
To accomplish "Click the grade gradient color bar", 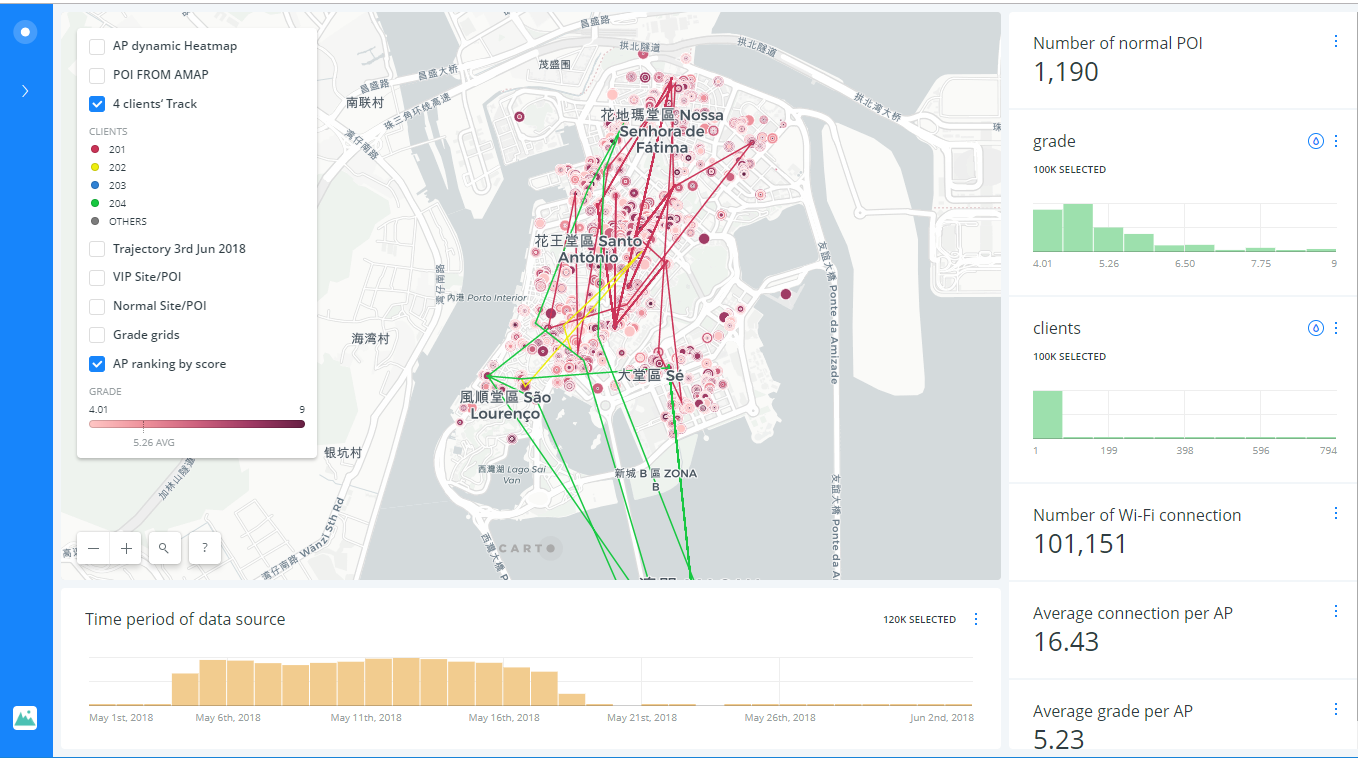I will pyautogui.click(x=197, y=424).
